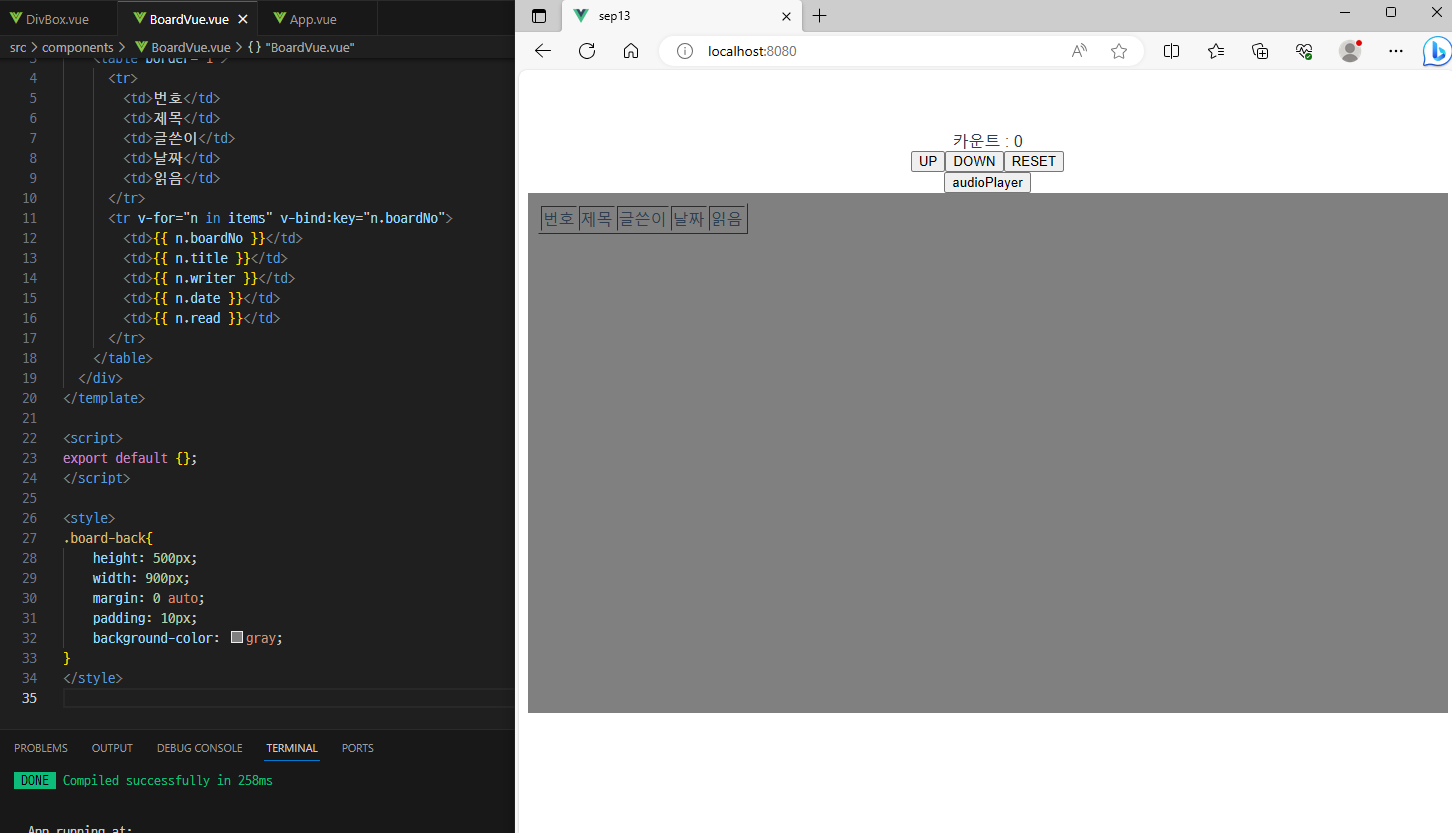Click the 카운트 : 0 text
This screenshot has height=833, width=1452.
[x=987, y=141]
